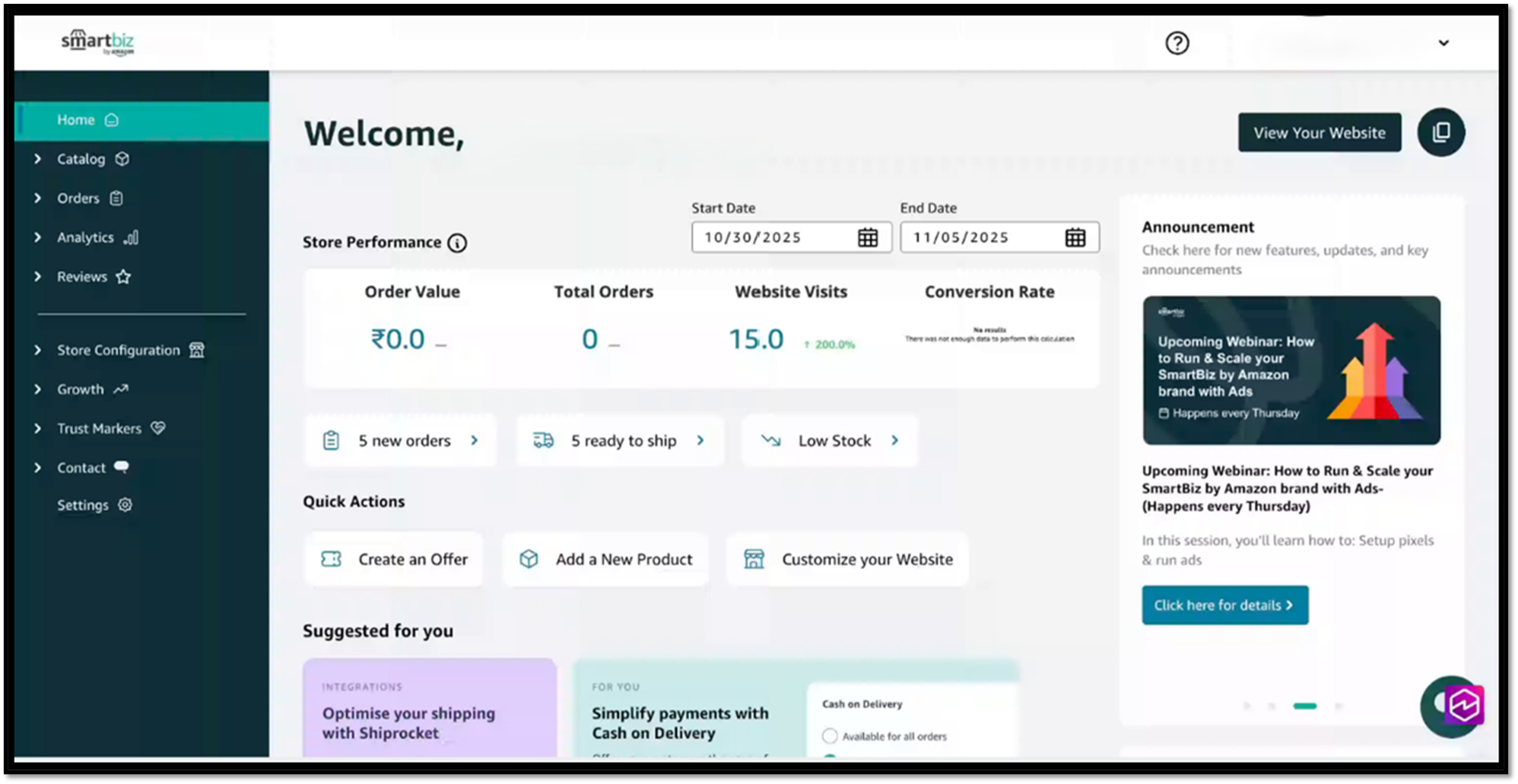Viewport: 1518px width, 784px height.
Task: Click the Store Performance info icon
Action: tap(457, 243)
